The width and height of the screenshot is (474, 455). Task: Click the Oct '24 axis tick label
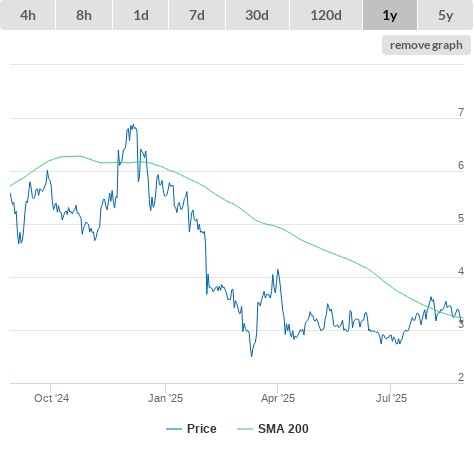[52, 398]
